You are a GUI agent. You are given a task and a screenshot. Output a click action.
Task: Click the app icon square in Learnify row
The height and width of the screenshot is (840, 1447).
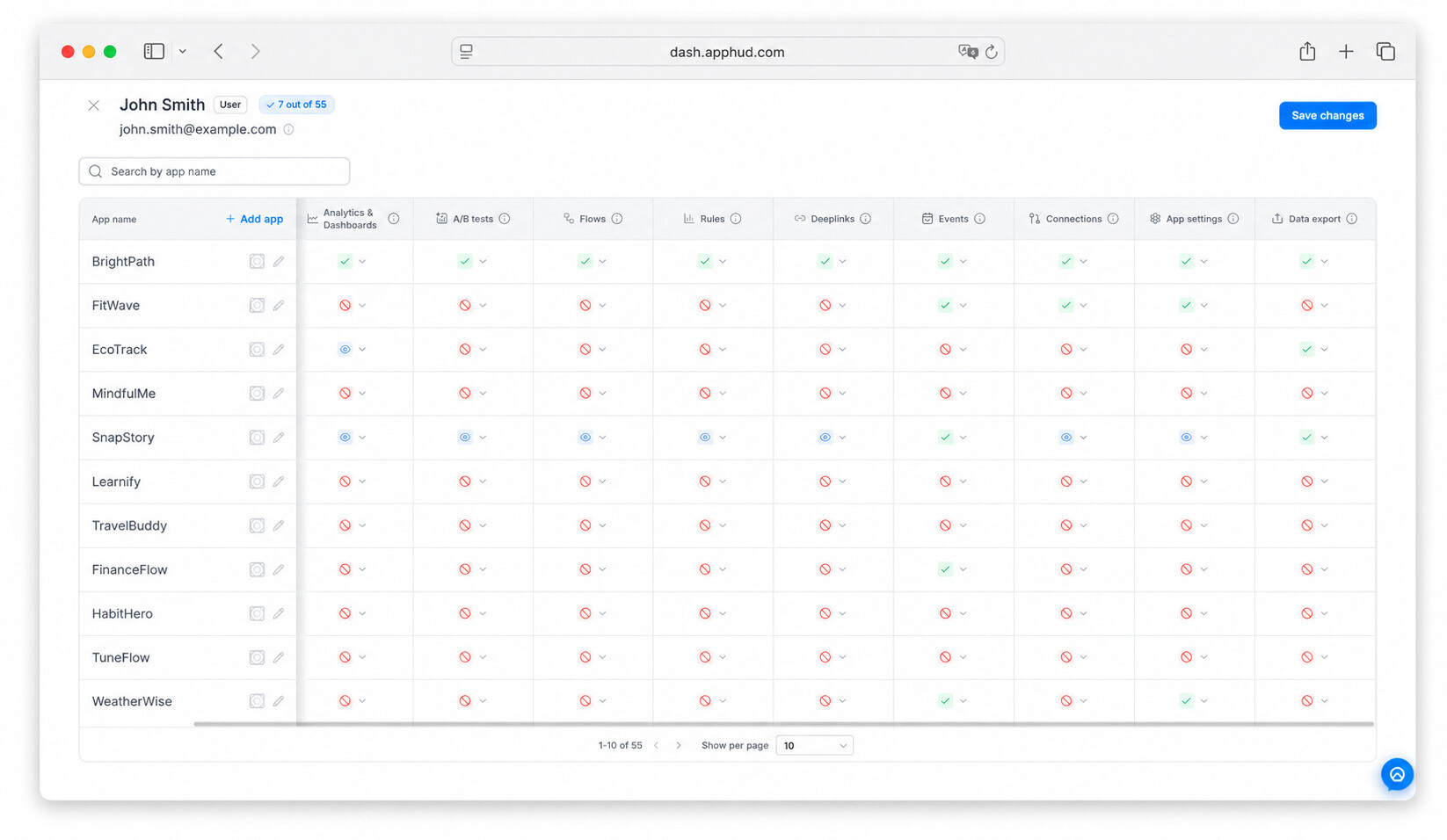(257, 482)
